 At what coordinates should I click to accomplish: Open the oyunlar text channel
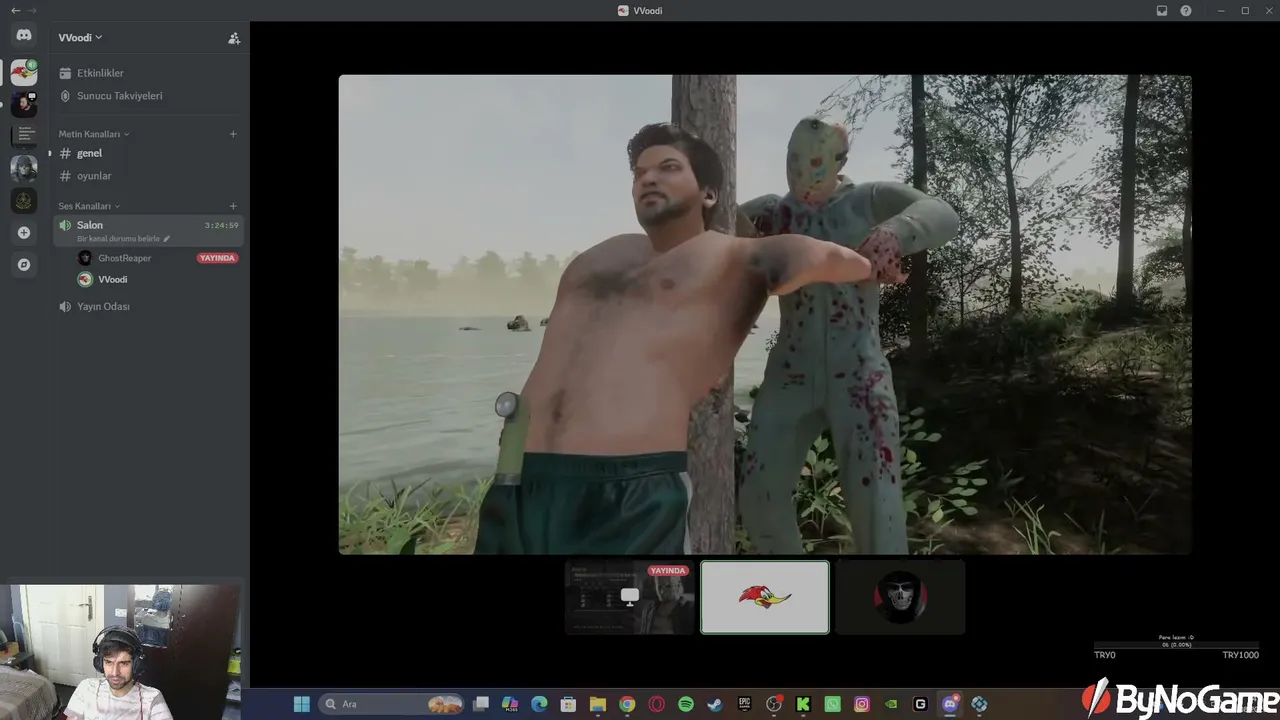click(x=150, y=176)
